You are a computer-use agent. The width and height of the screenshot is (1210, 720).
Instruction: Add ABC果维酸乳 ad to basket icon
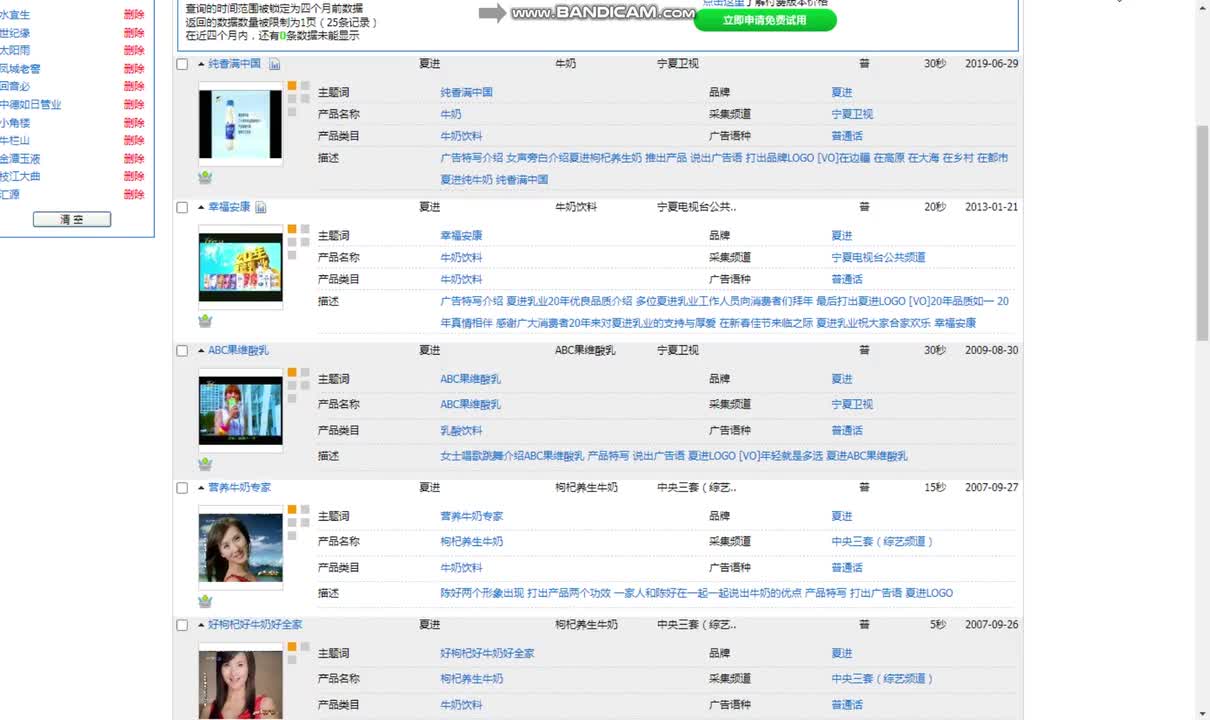(x=205, y=463)
